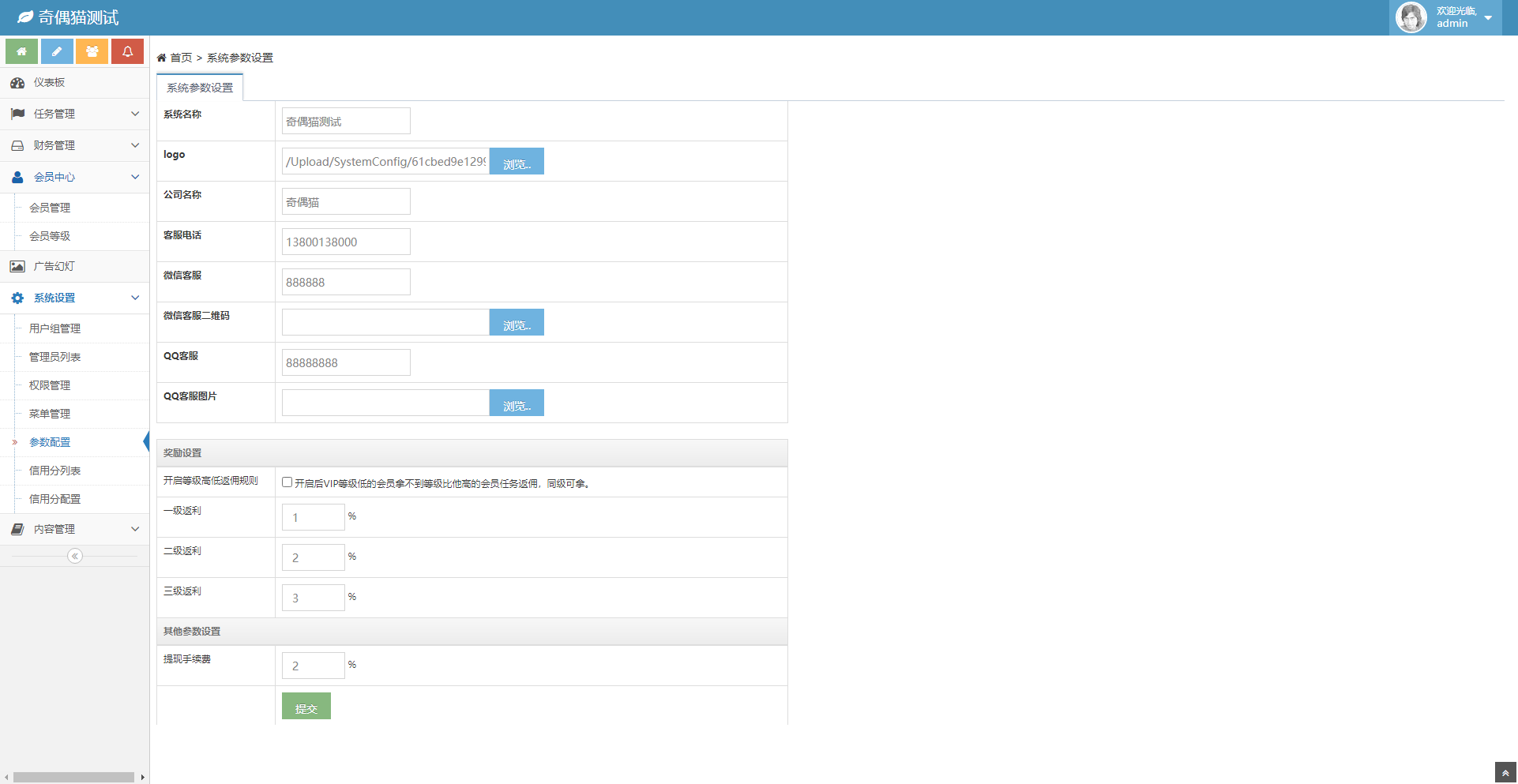Collapse sidebar with double-chevron icon
Screen dimensions: 1518x784
point(75,556)
